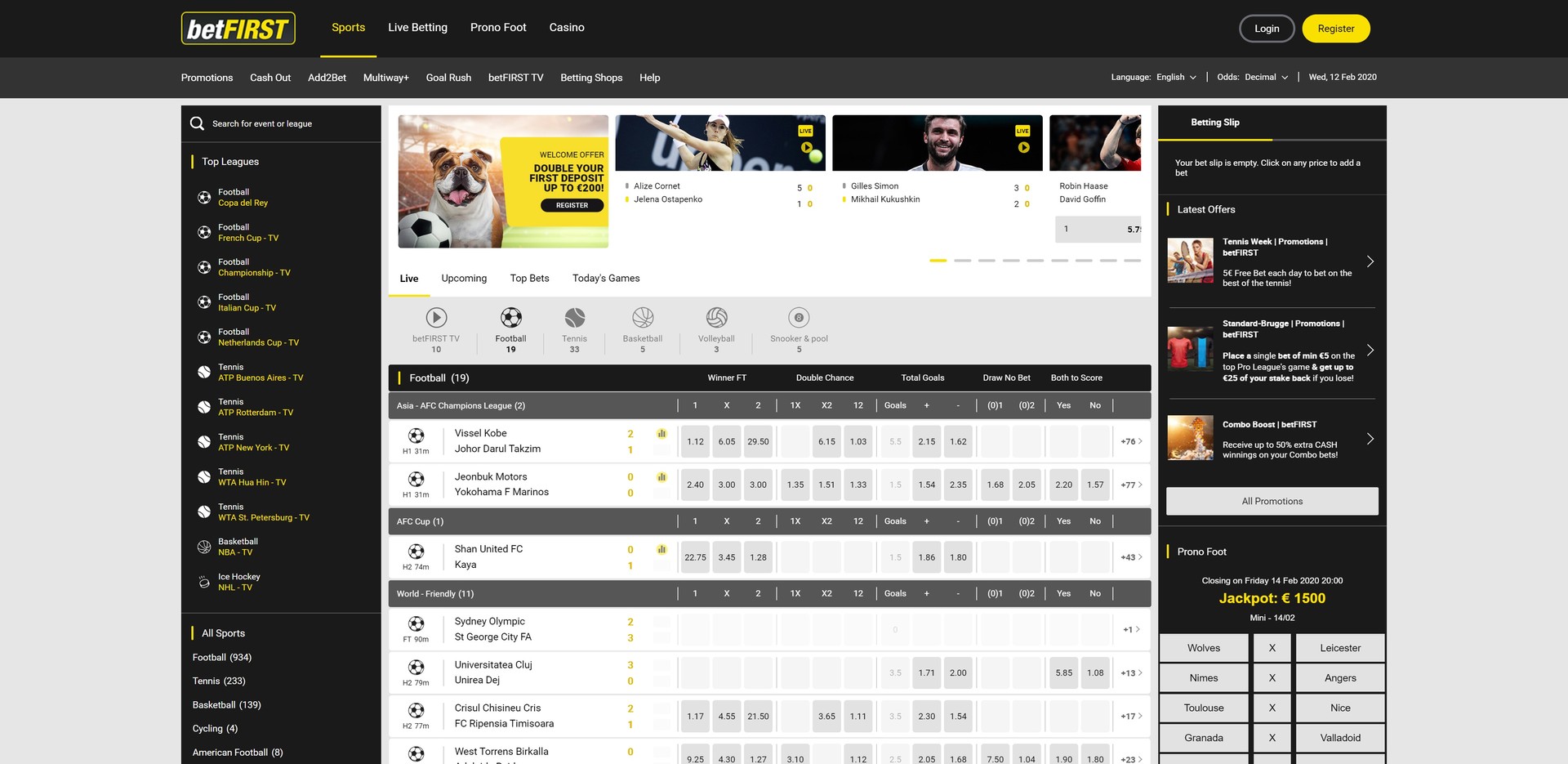Switch to the Top Bets tab
Viewport: 1568px width, 764px height.
pos(529,279)
